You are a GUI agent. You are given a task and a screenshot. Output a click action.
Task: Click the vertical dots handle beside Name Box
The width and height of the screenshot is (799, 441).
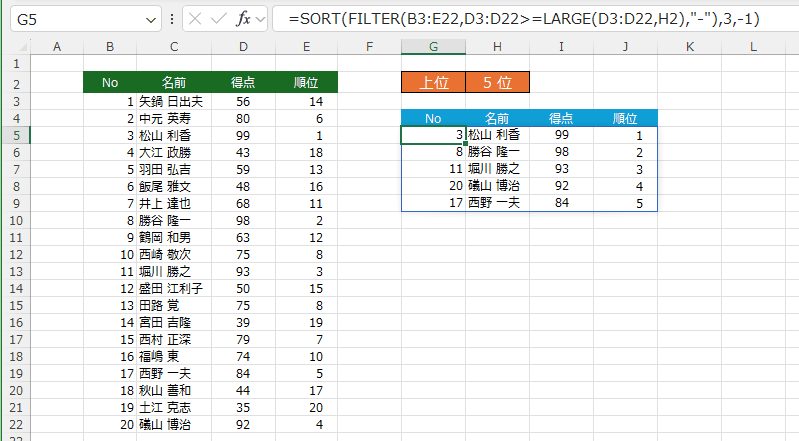point(171,19)
